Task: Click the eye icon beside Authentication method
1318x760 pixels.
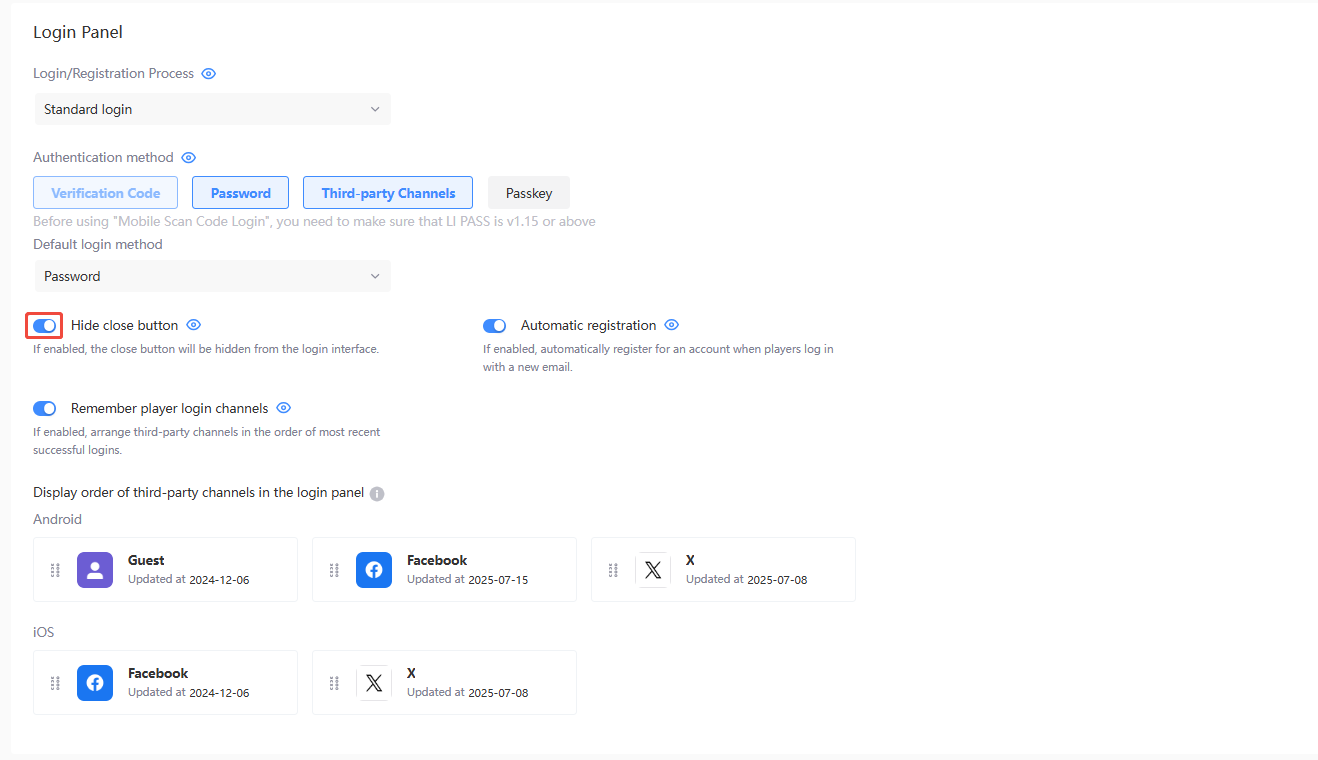Action: [x=188, y=157]
